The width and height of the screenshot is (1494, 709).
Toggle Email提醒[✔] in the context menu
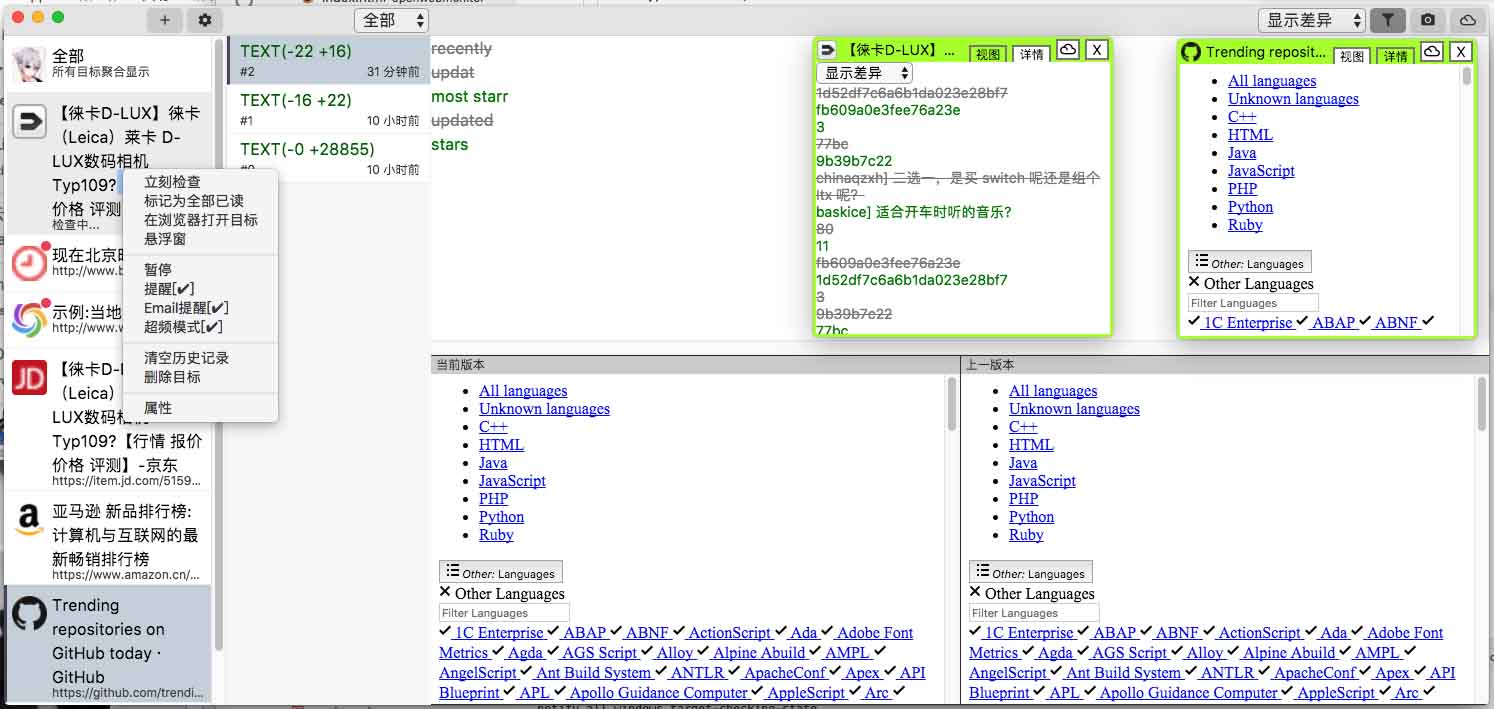click(186, 308)
